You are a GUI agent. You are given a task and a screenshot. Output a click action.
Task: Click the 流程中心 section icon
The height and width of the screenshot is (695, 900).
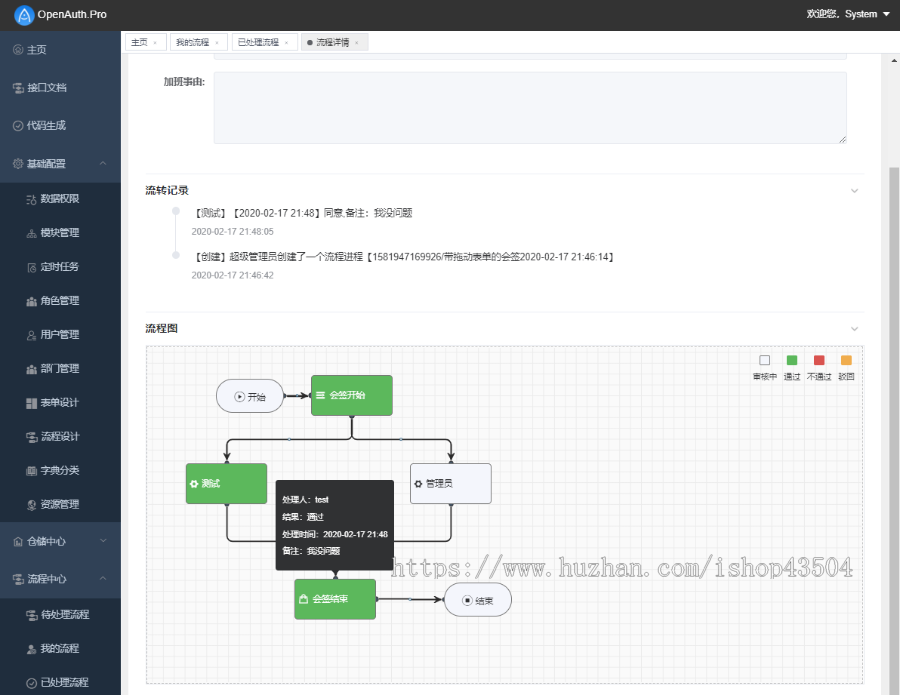18,579
